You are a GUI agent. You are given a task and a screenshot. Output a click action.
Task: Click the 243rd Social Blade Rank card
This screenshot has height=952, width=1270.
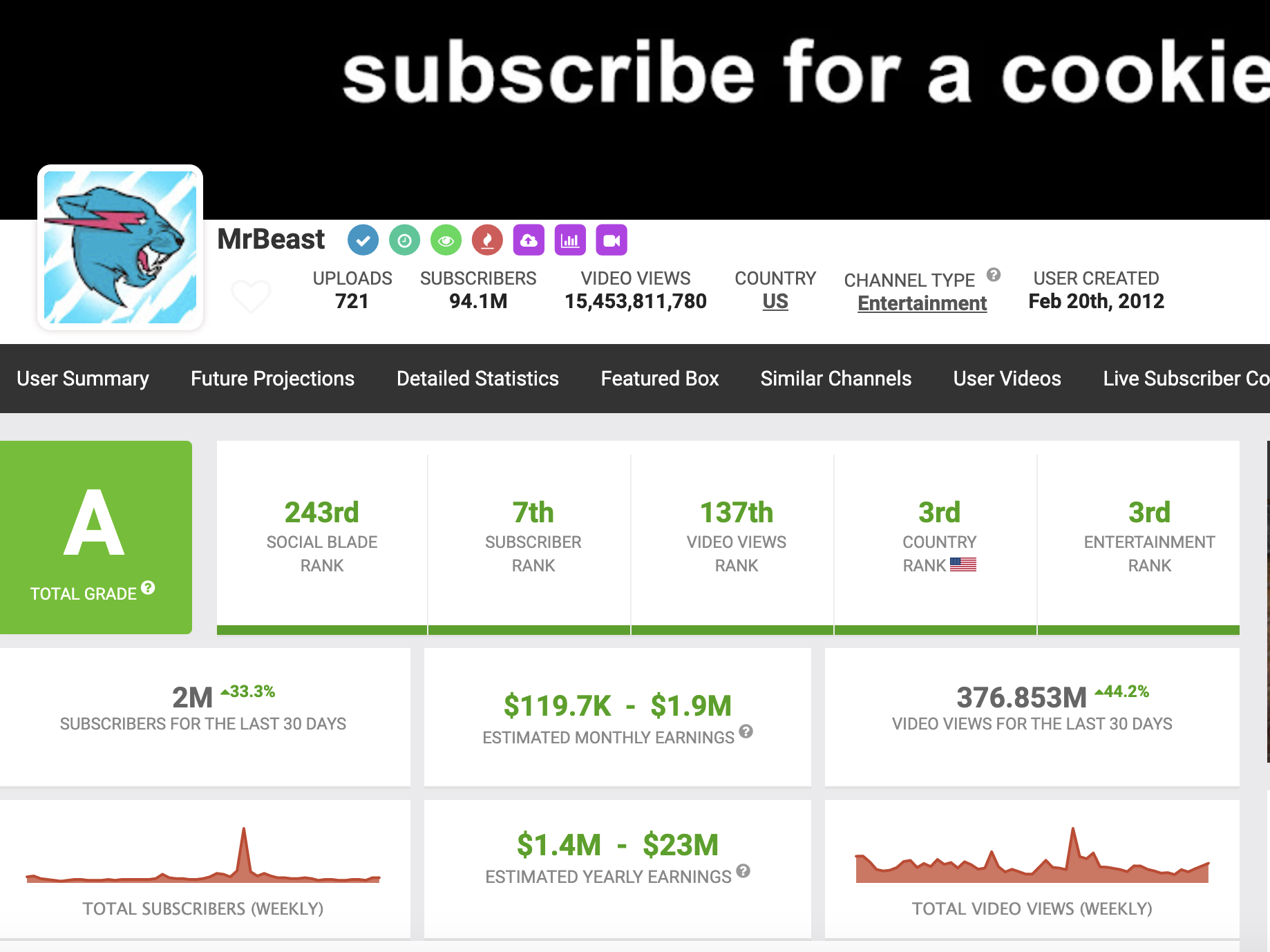tap(322, 537)
